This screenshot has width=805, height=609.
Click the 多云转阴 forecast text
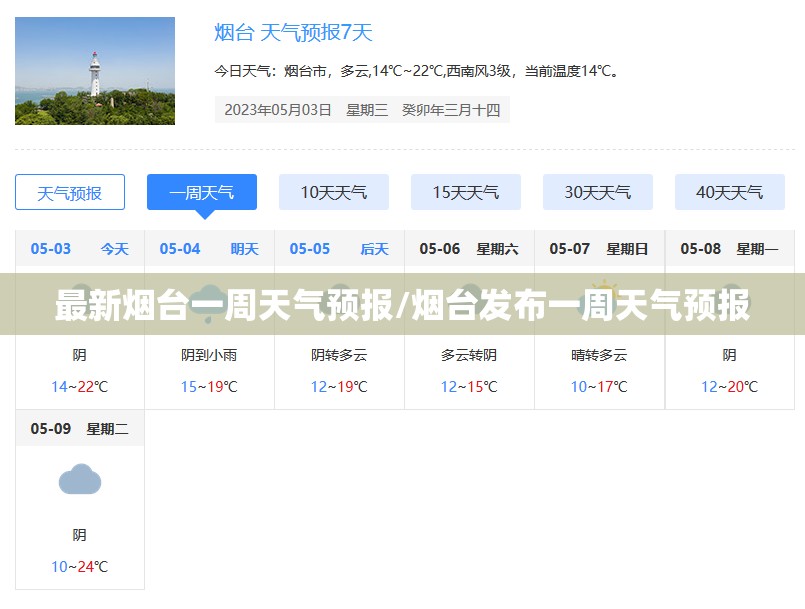tap(469, 355)
